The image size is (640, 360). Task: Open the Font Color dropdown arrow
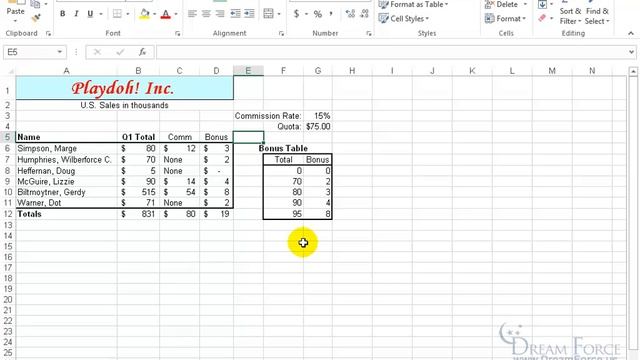coord(176,14)
